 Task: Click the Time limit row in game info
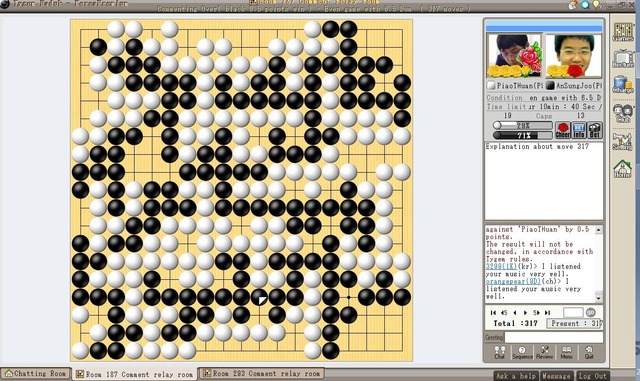point(544,107)
